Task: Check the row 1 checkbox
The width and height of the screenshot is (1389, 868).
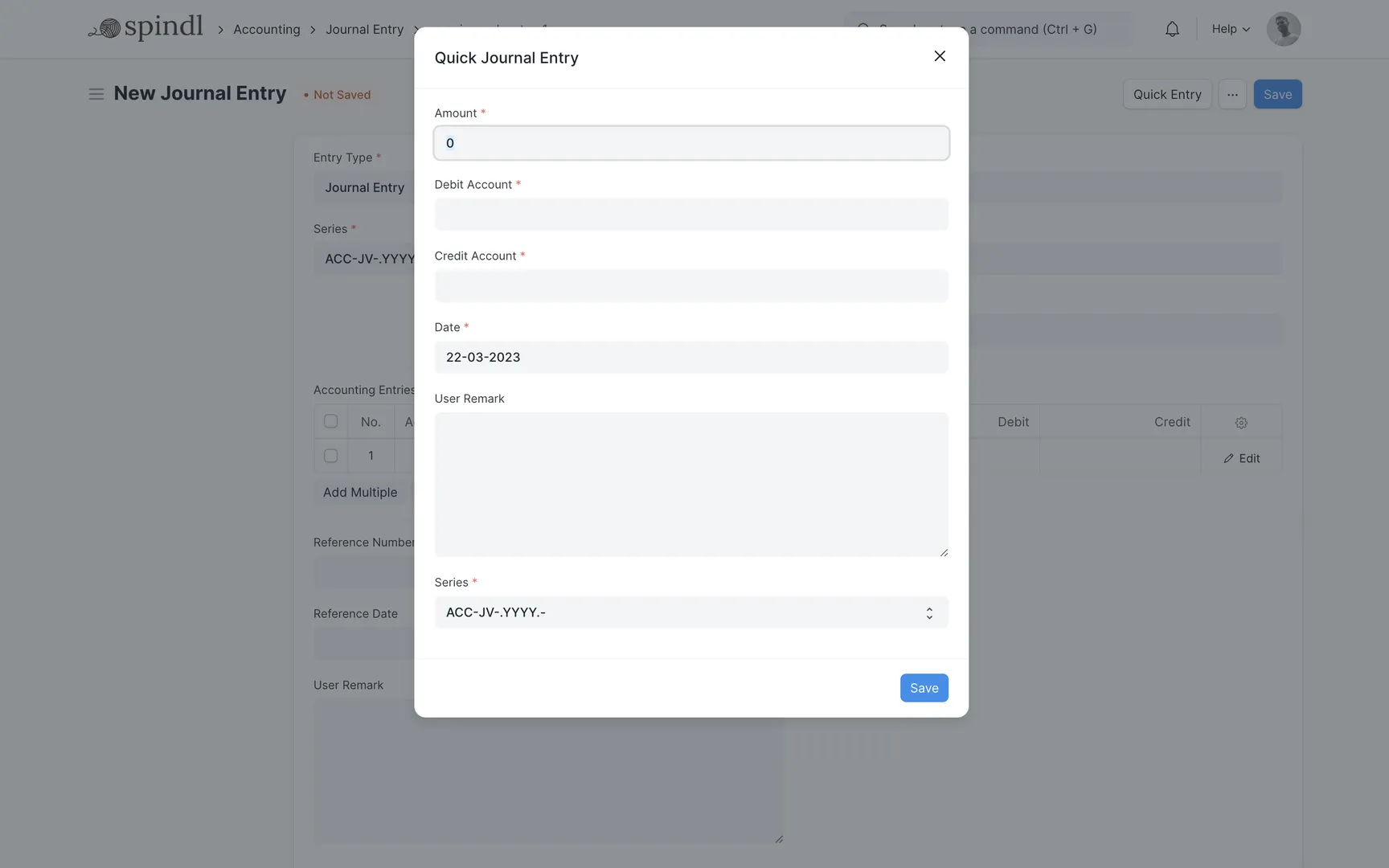Action: pos(330,456)
